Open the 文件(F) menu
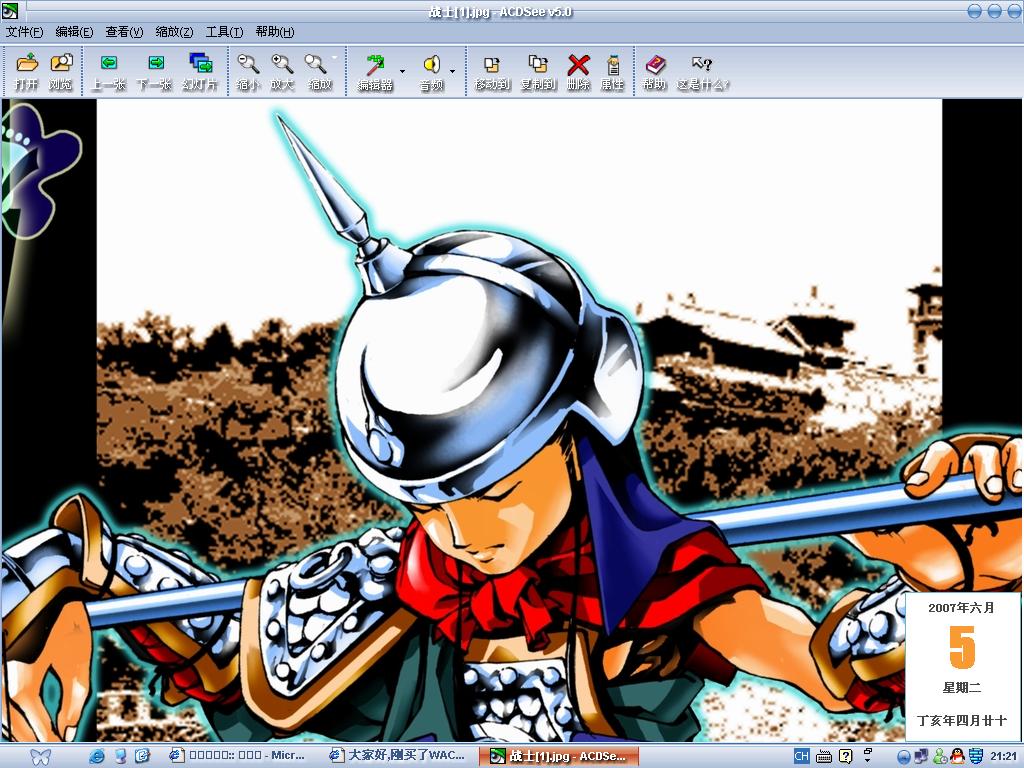The width and height of the screenshot is (1024, 768). click(x=24, y=31)
